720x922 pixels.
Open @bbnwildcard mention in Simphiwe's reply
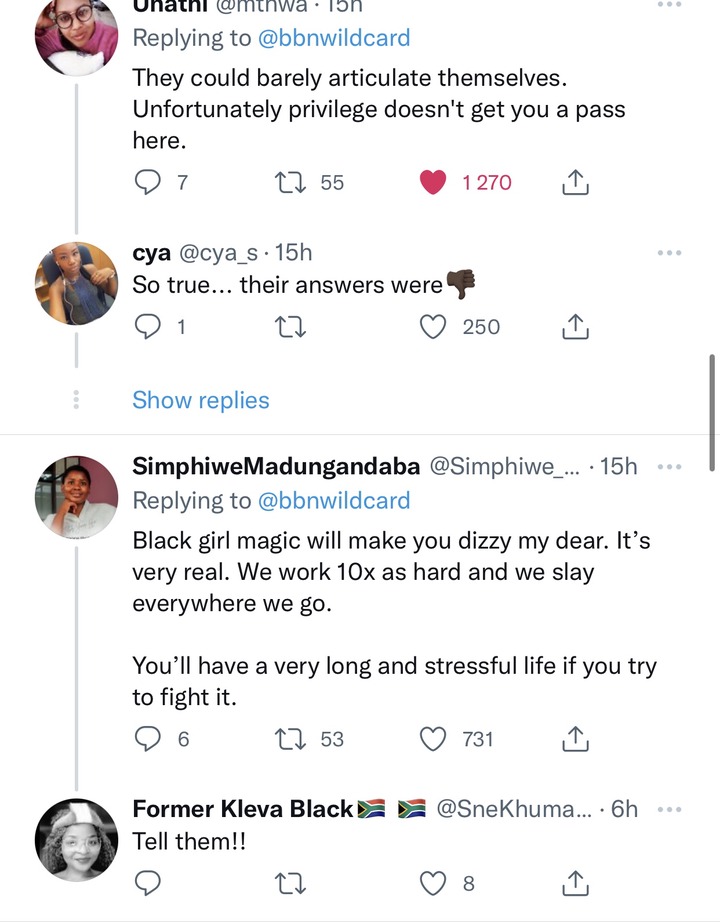click(334, 500)
